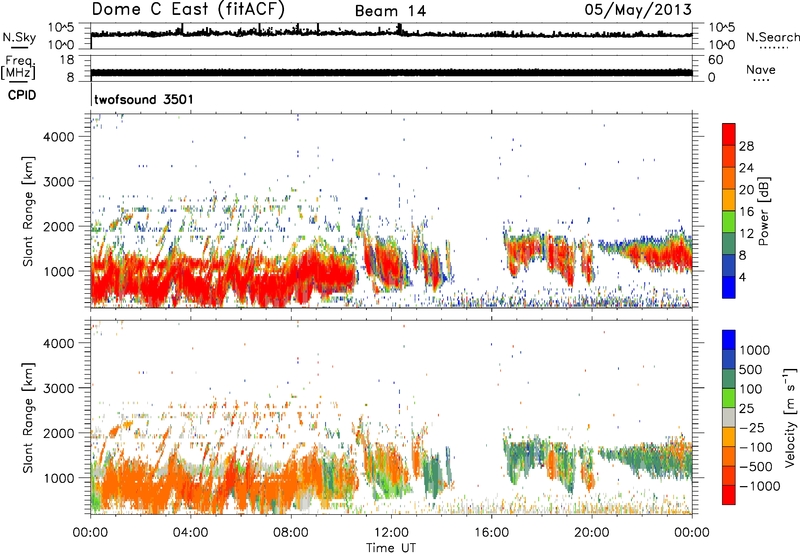Image resolution: width=800 pixels, height=554 pixels.
Task: Click velocity colorbar tick label '500'
Action: click(x=752, y=369)
